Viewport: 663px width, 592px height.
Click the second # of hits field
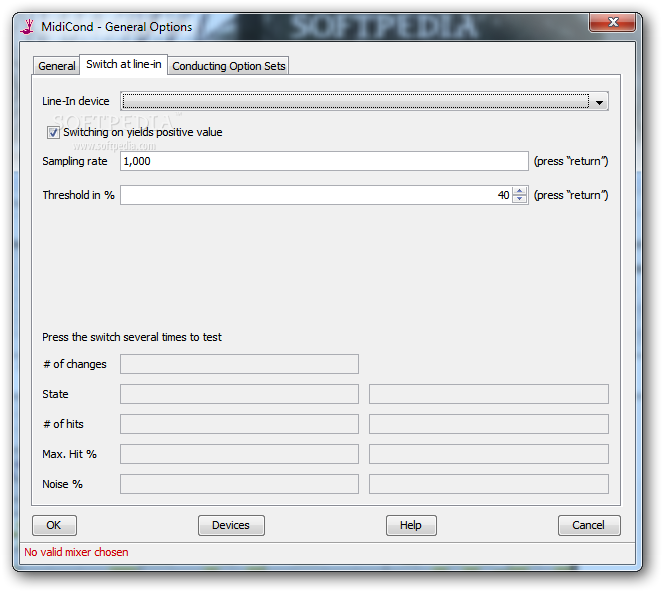click(x=489, y=424)
